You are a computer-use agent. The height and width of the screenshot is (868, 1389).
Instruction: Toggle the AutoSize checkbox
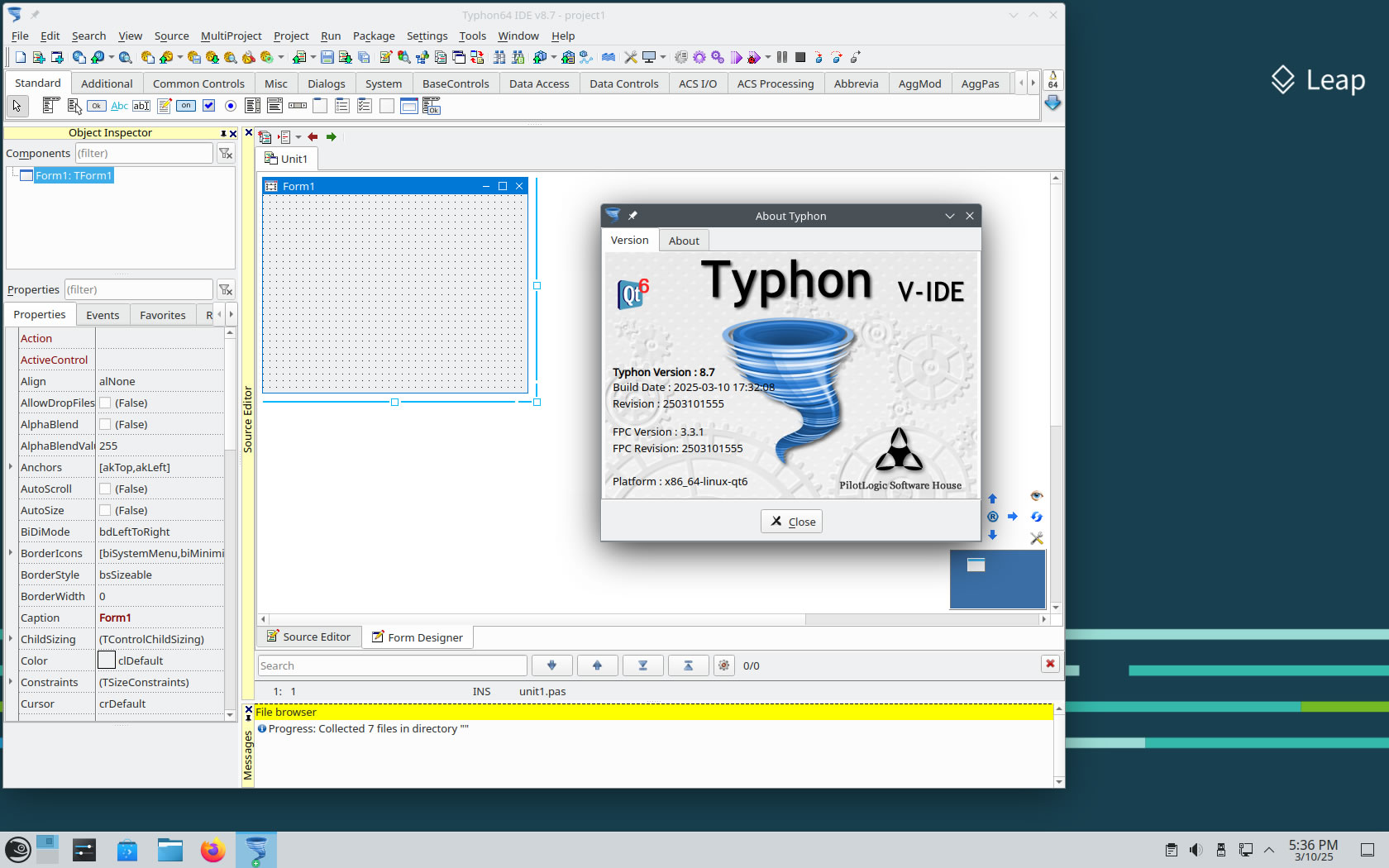(105, 510)
